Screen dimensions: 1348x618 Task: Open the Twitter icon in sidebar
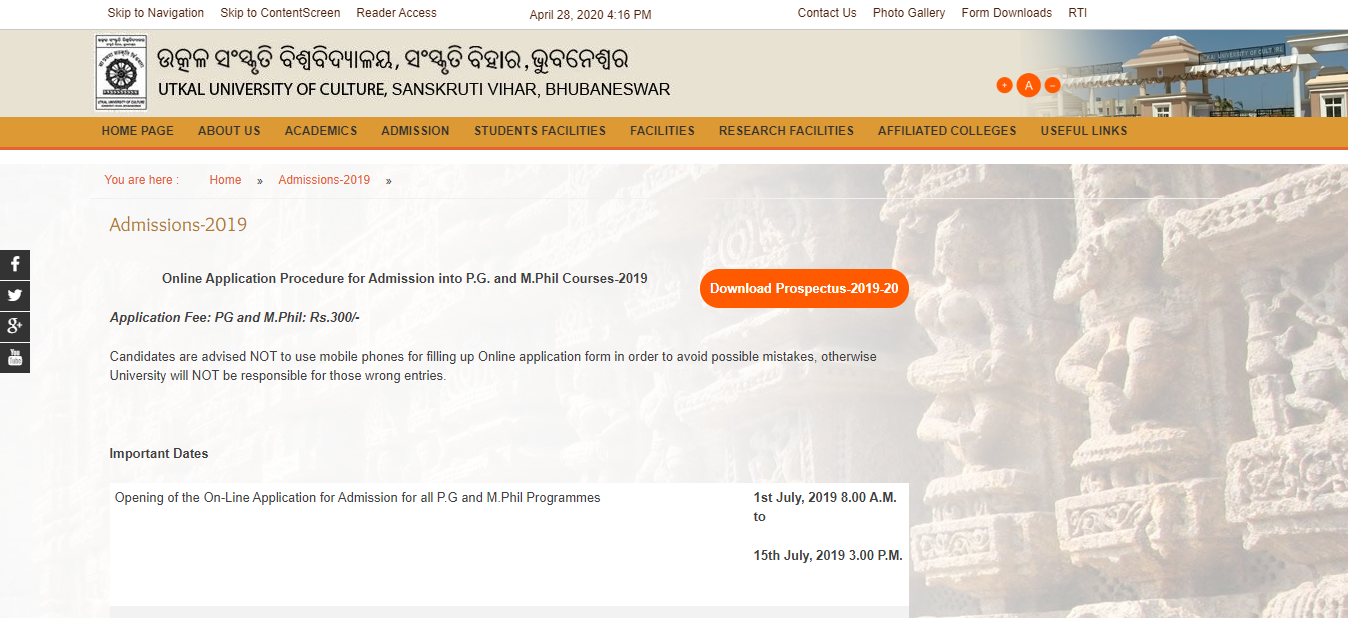[x=14, y=295]
